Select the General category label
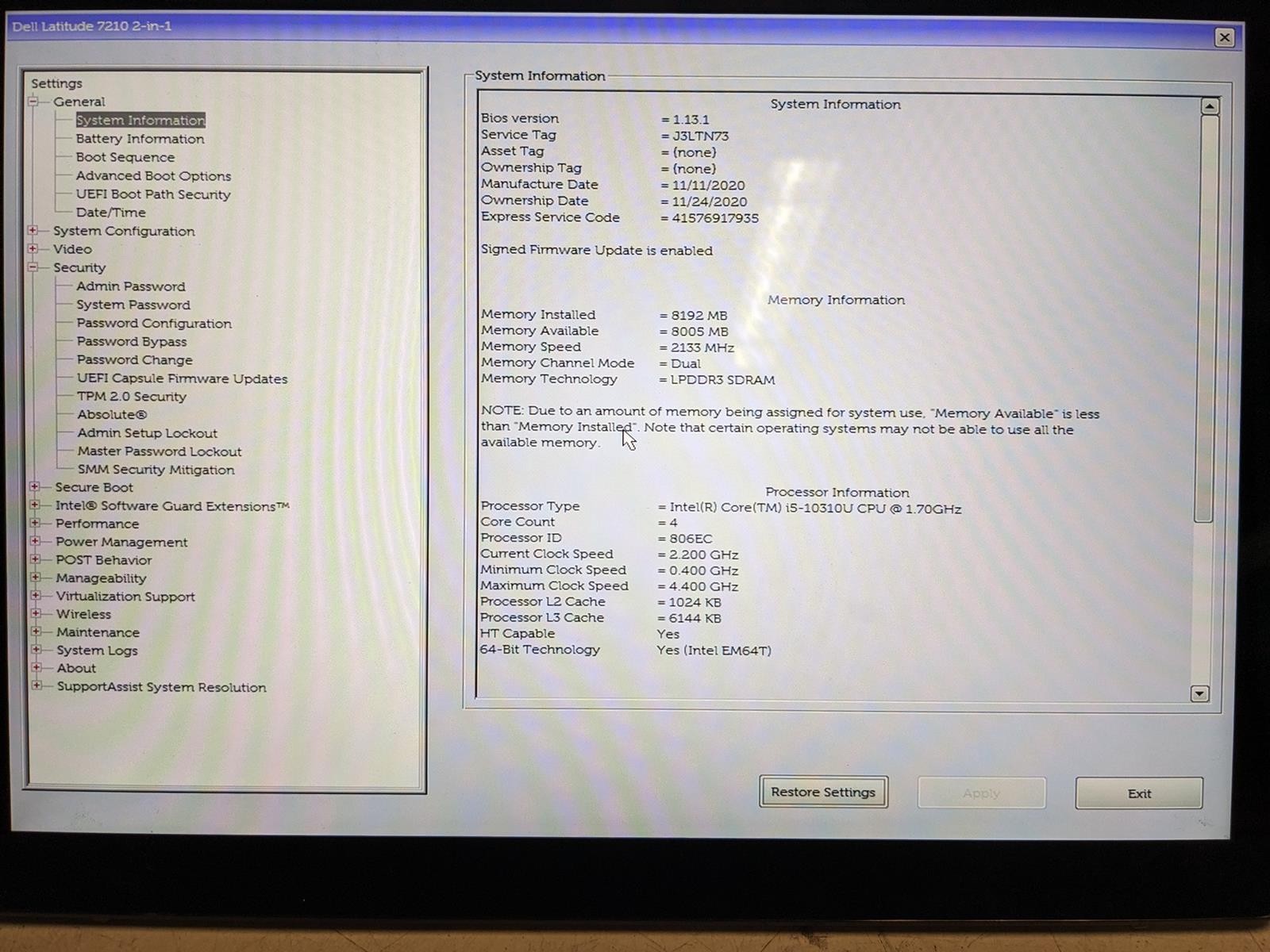1270x952 pixels. click(x=79, y=102)
